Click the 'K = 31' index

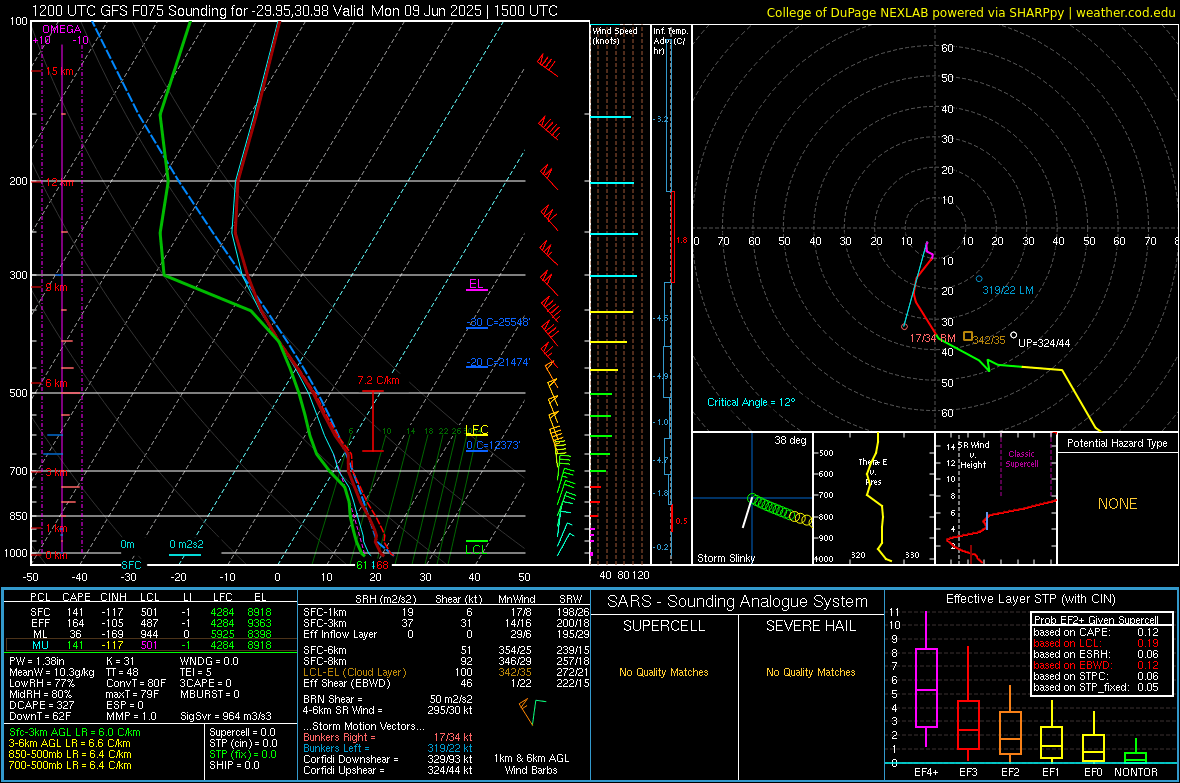coord(120,661)
